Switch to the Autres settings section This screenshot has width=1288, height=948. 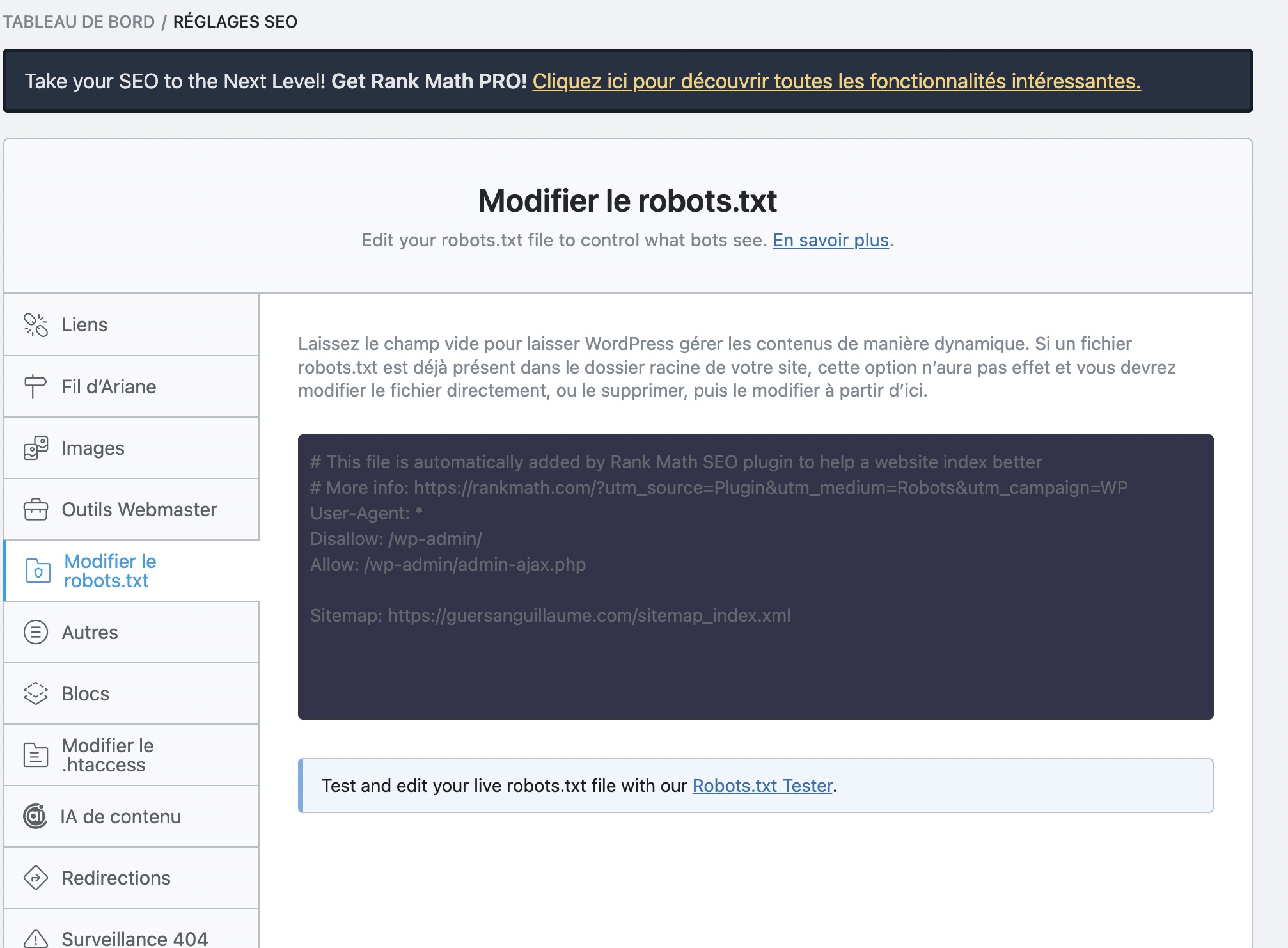coord(90,632)
